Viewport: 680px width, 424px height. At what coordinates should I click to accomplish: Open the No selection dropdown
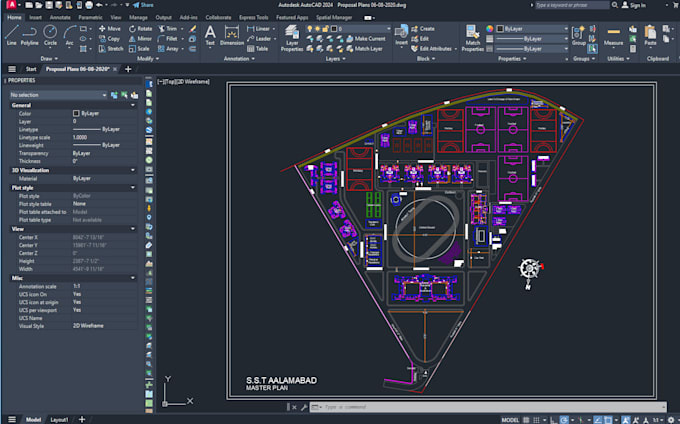pyautogui.click(x=59, y=95)
